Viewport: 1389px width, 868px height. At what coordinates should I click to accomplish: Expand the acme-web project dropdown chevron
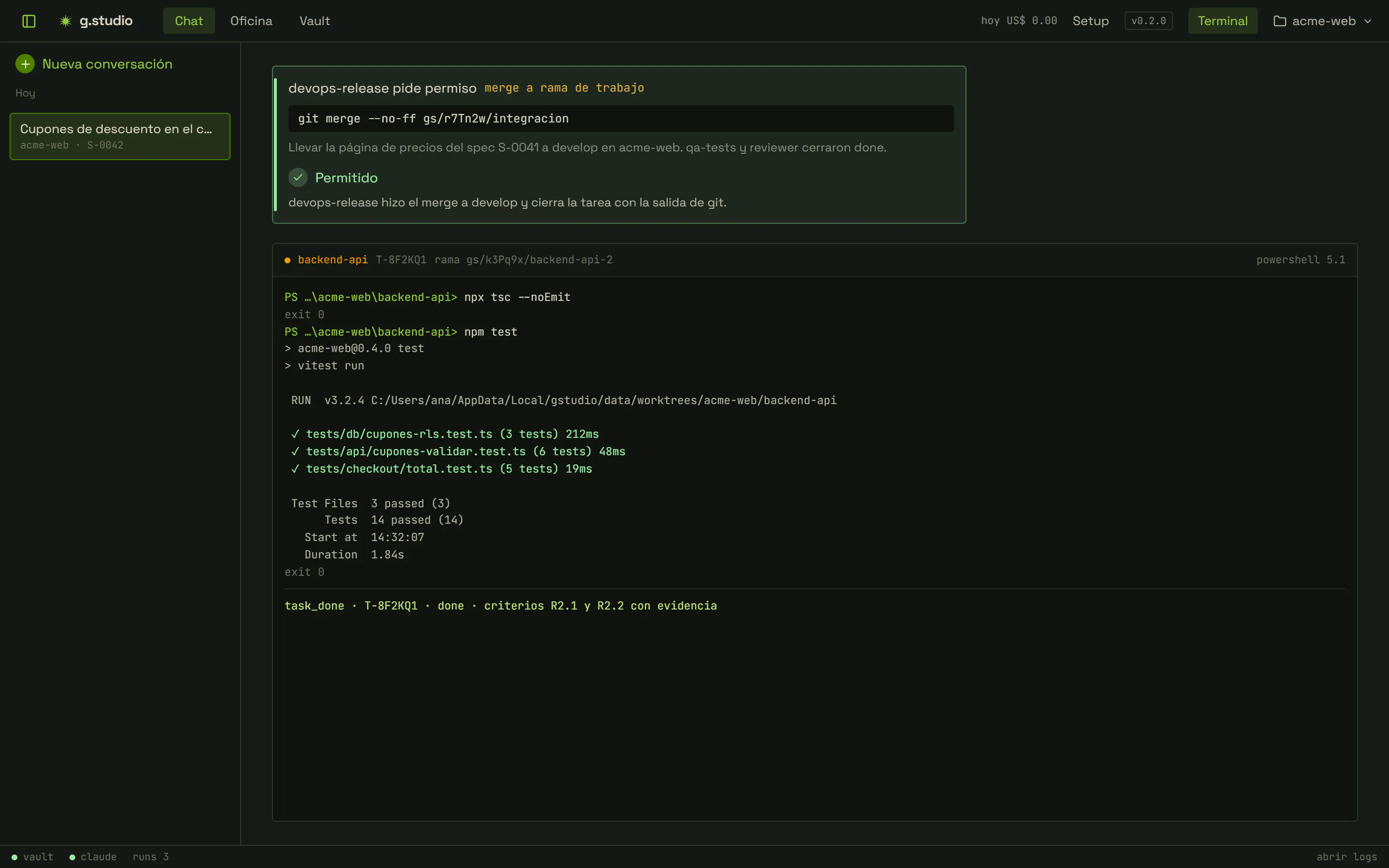coord(1368,21)
